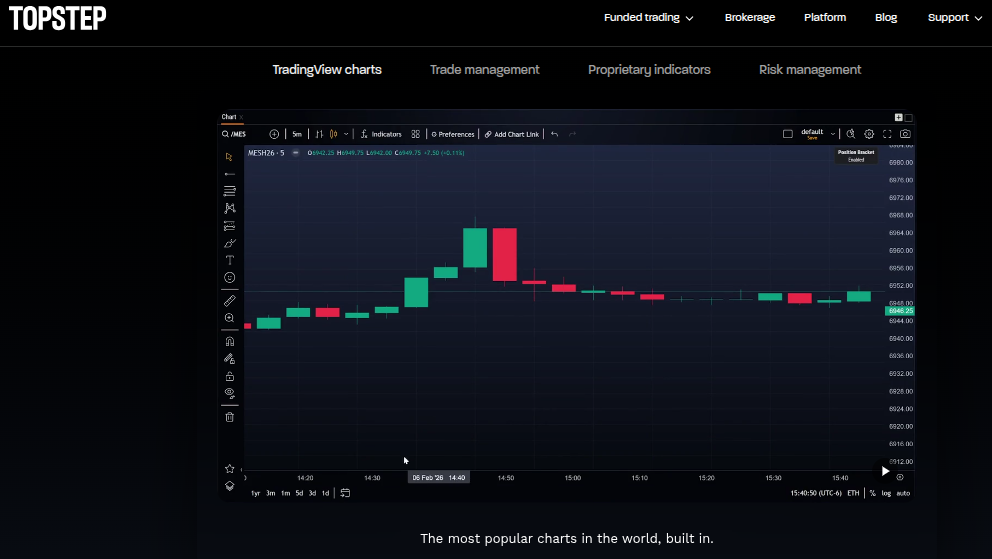The height and width of the screenshot is (559, 992).
Task: Open the forecasting and measurement tool
Action: coord(230,225)
